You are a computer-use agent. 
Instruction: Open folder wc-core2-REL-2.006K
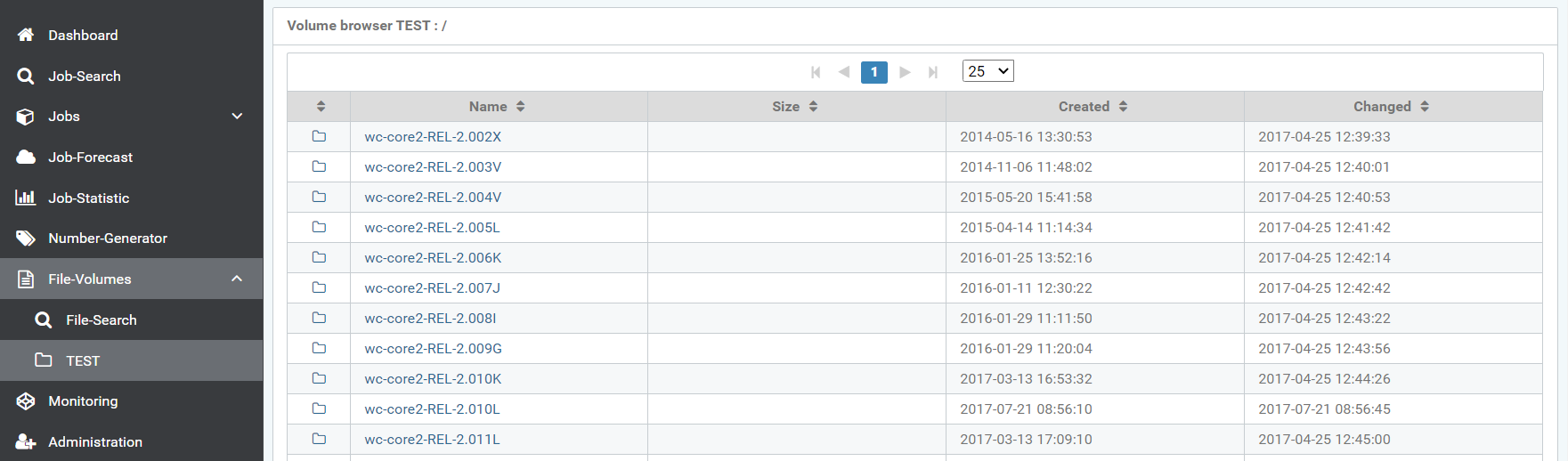pyautogui.click(x=433, y=257)
